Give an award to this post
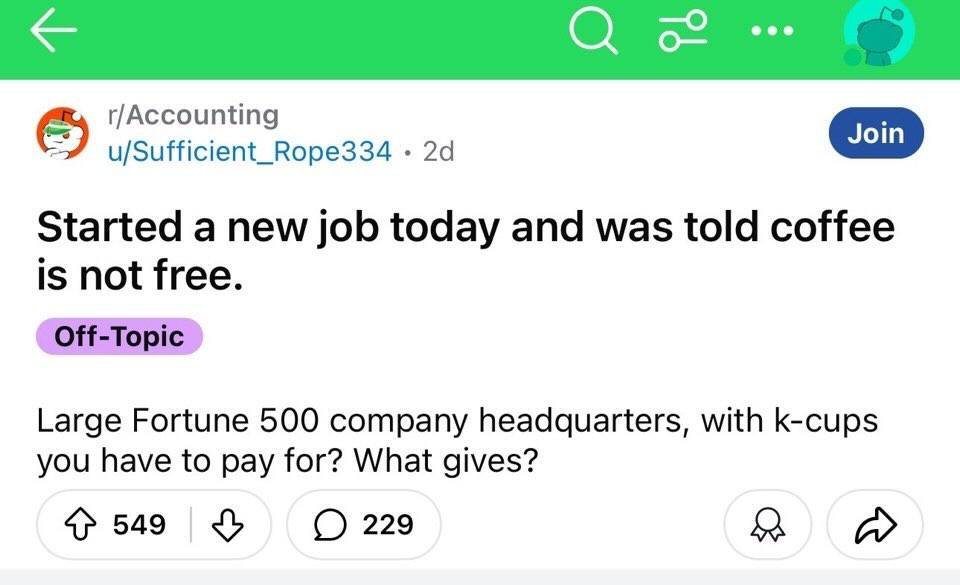Image resolution: width=960 pixels, height=585 pixels. point(765,524)
